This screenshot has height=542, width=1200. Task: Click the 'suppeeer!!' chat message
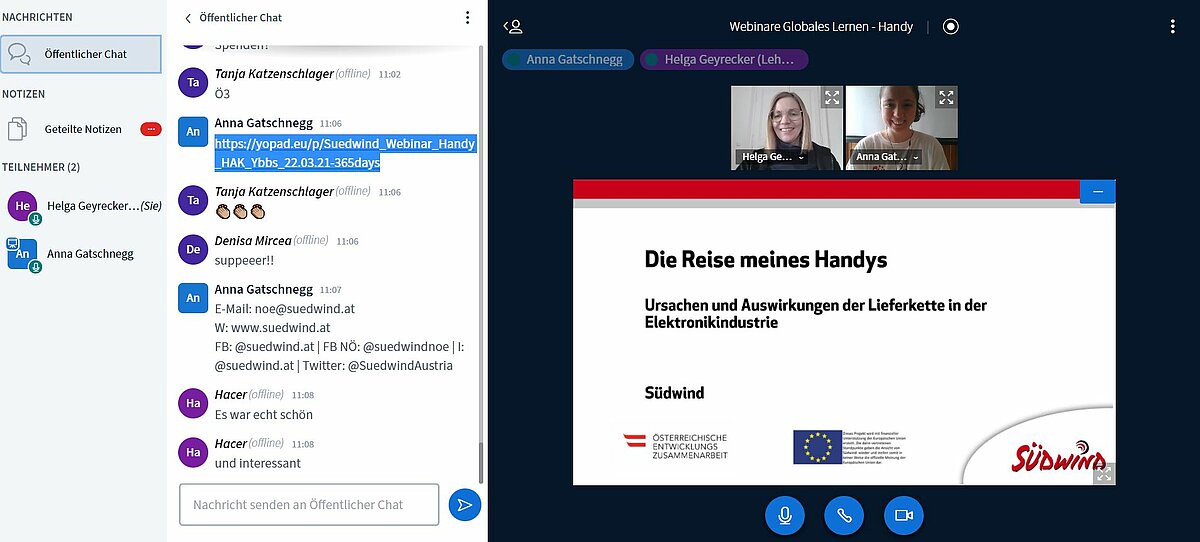tap(246, 260)
